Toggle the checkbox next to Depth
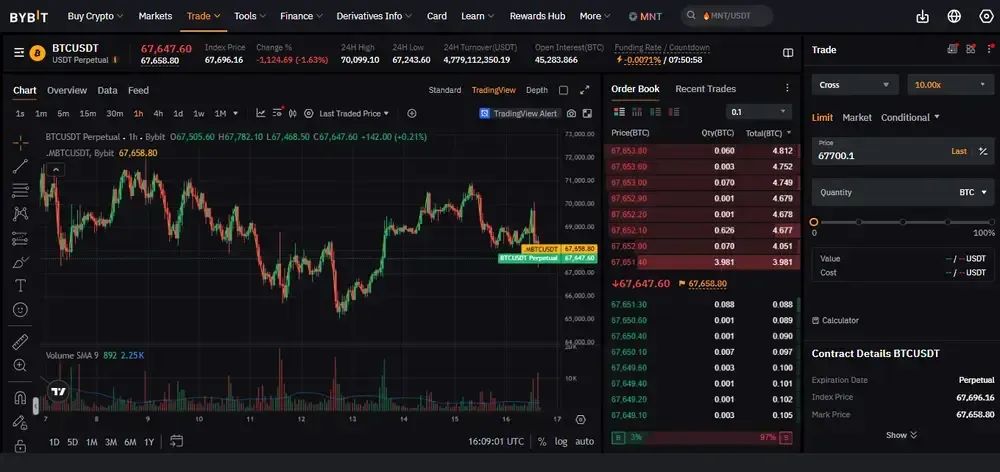Screen dimensions: 1000x472 [x=563, y=90]
